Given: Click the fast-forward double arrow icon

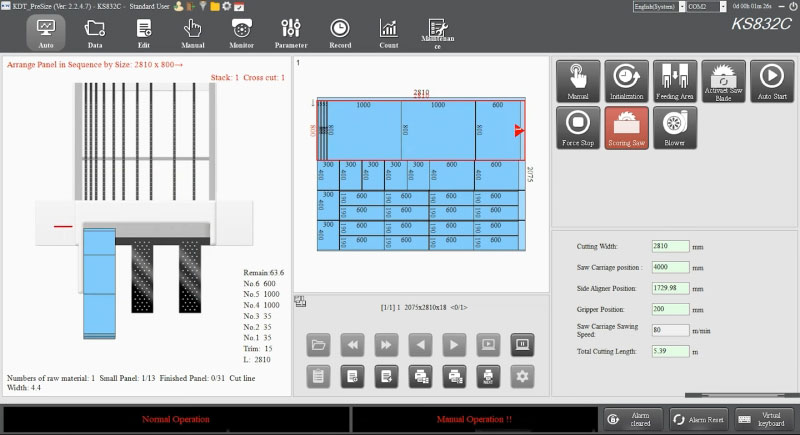Looking at the screenshot, I should point(385,345).
